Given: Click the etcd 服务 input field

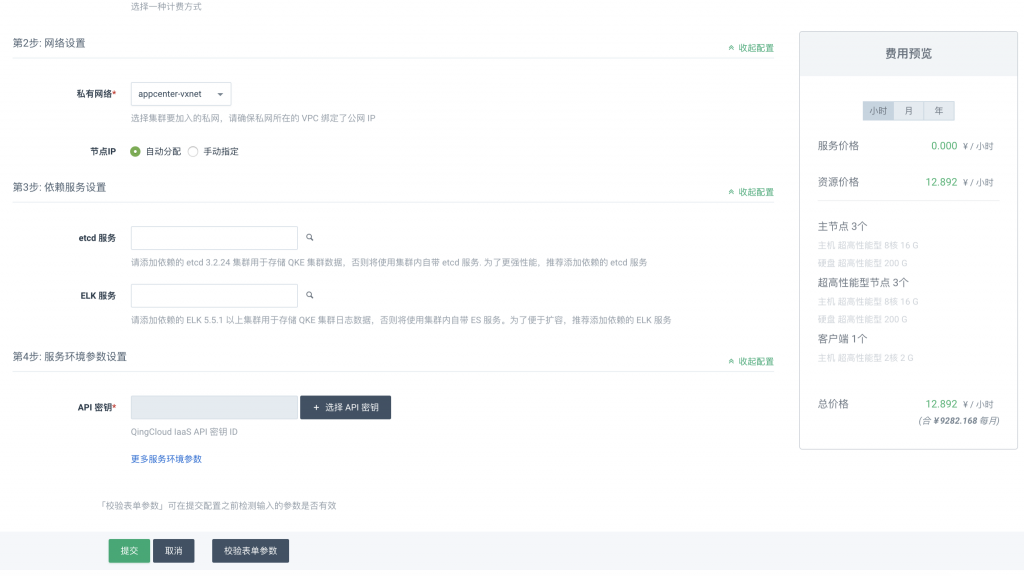Looking at the screenshot, I should 213,237.
